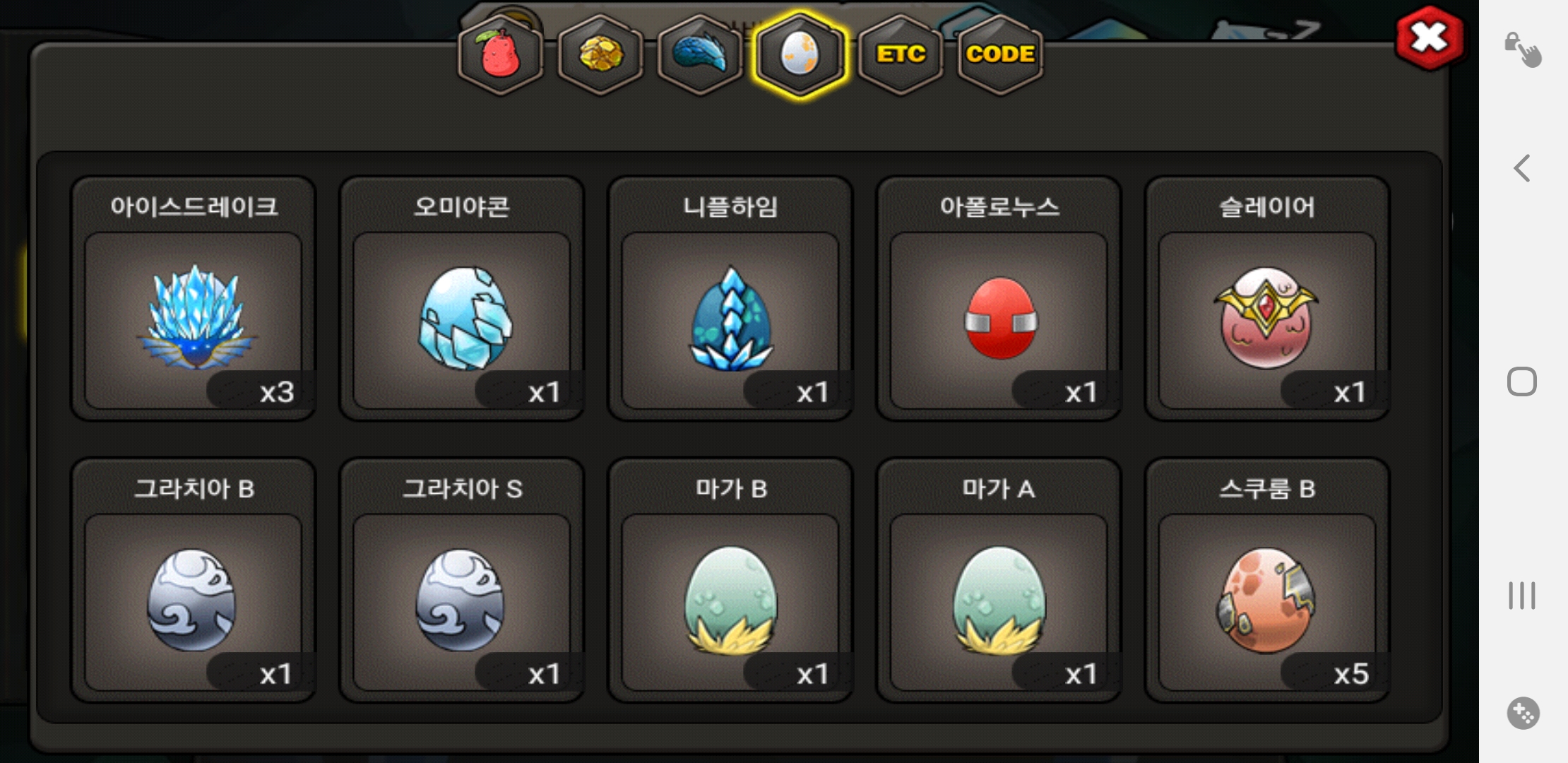Open the blue dragon wing tab
The image size is (1568, 763).
pyautogui.click(x=700, y=54)
